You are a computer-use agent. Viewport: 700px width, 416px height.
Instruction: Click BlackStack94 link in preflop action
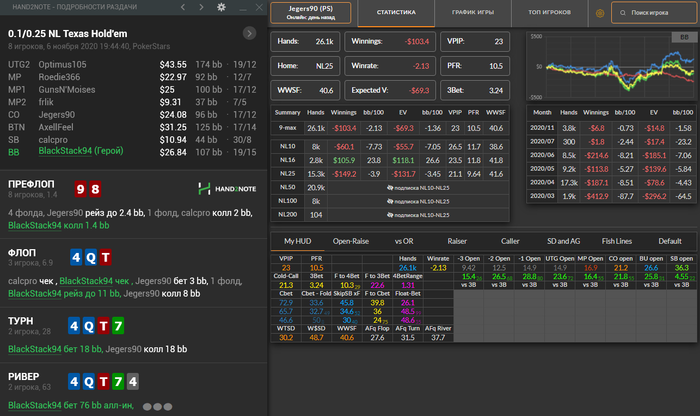click(x=34, y=225)
